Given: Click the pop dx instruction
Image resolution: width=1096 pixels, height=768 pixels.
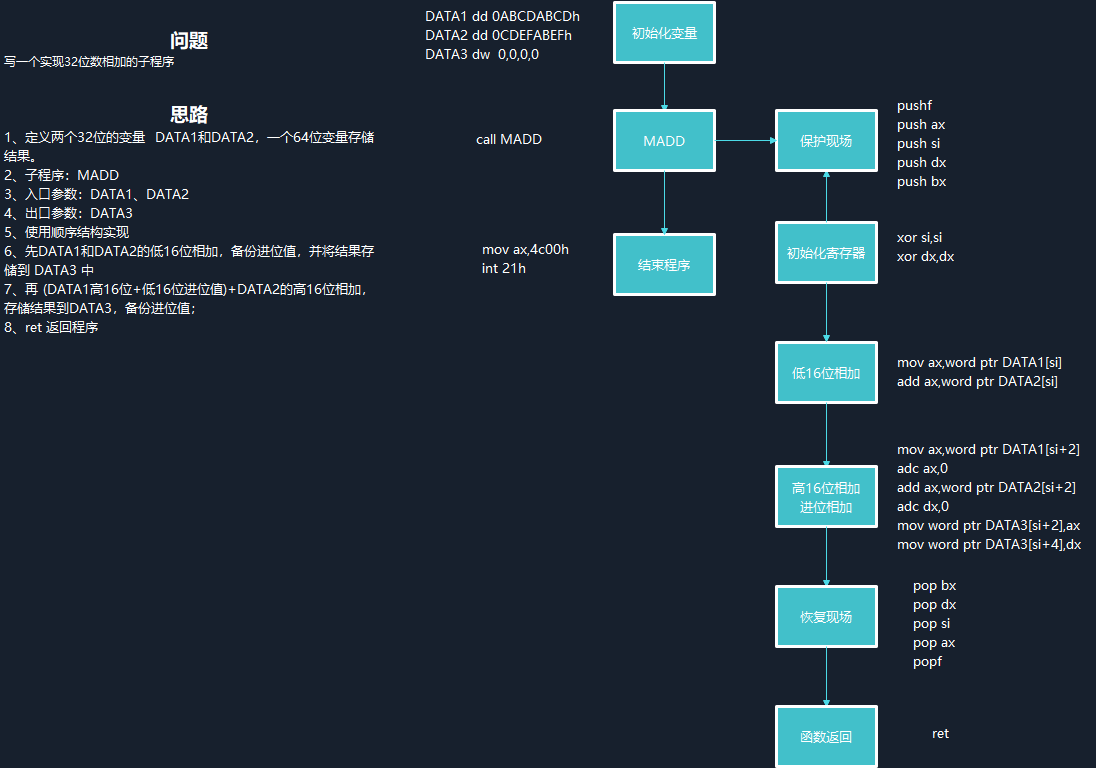Looking at the screenshot, I should [x=935, y=604].
